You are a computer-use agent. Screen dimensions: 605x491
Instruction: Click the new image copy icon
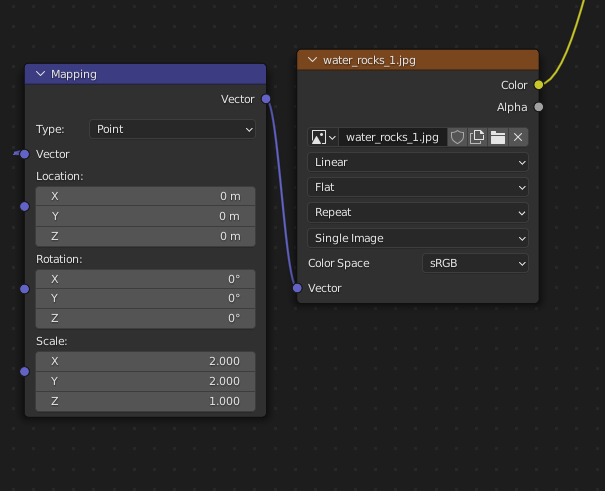478,137
